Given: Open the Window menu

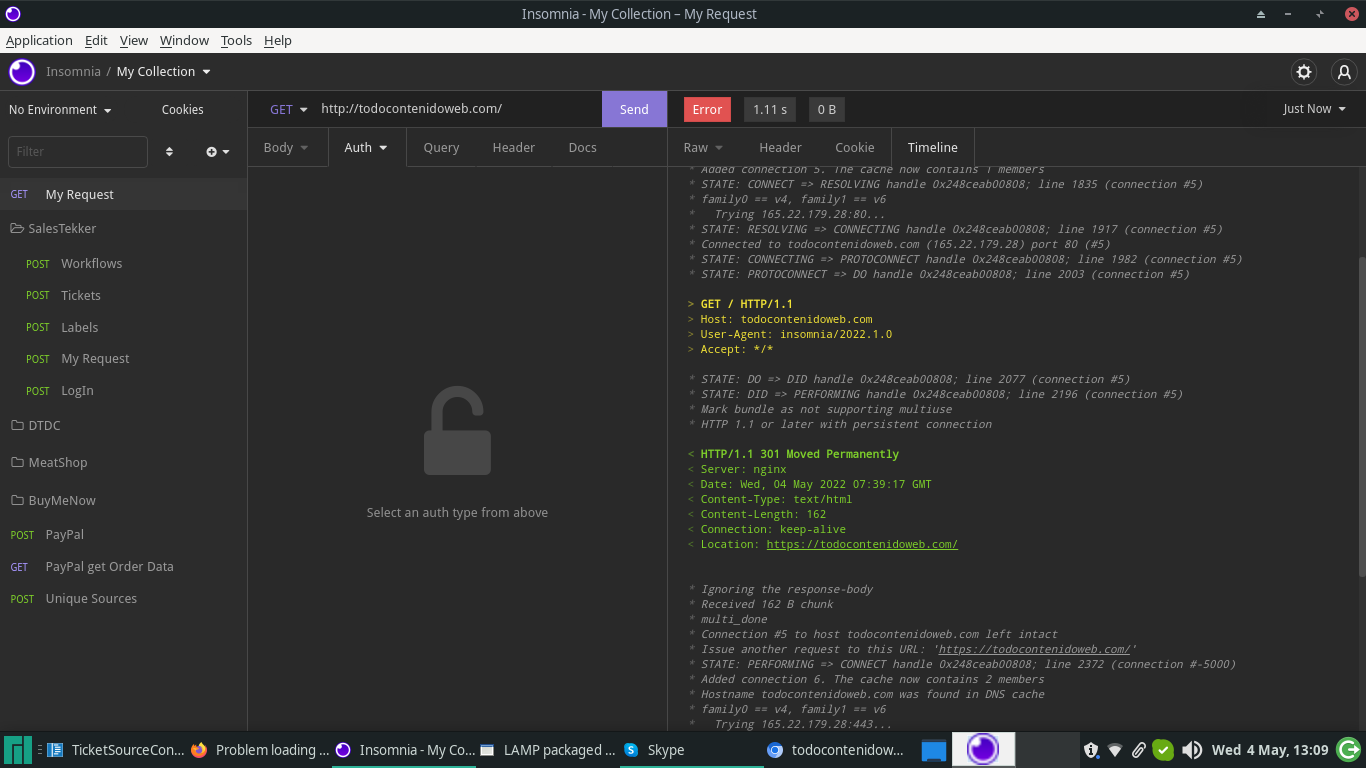Looking at the screenshot, I should [184, 41].
